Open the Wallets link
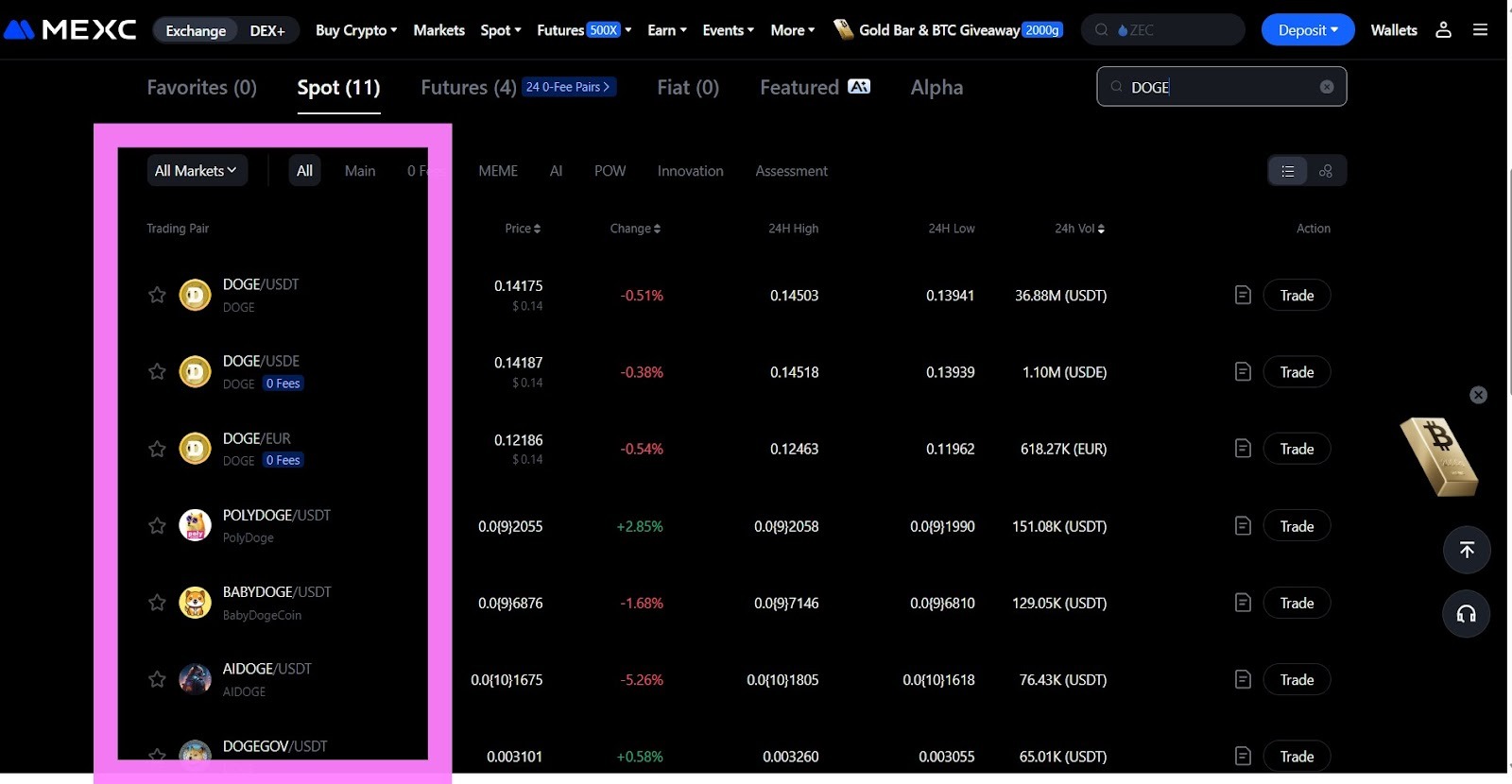The image size is (1512, 784). 1393,30
